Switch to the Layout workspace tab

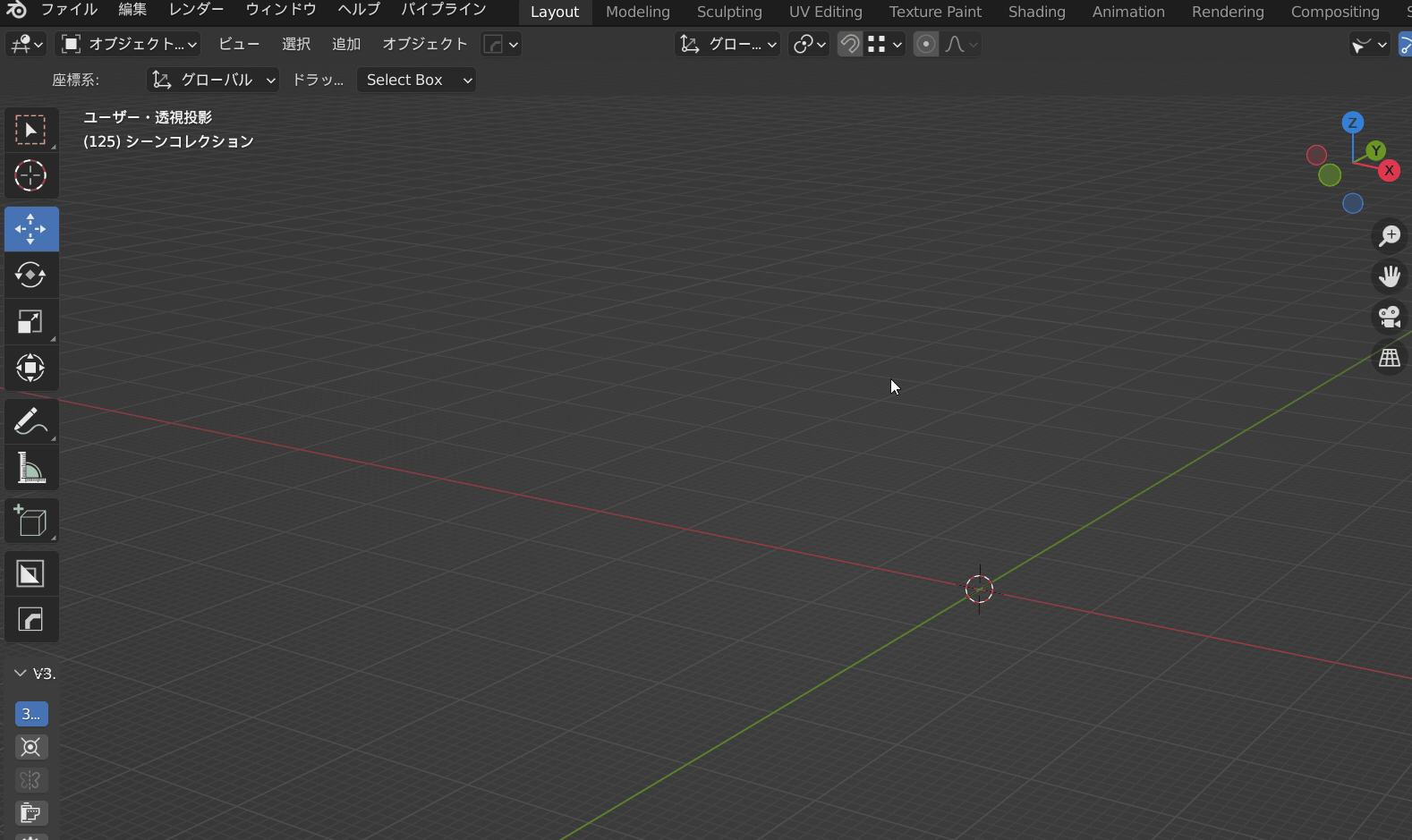(x=555, y=12)
